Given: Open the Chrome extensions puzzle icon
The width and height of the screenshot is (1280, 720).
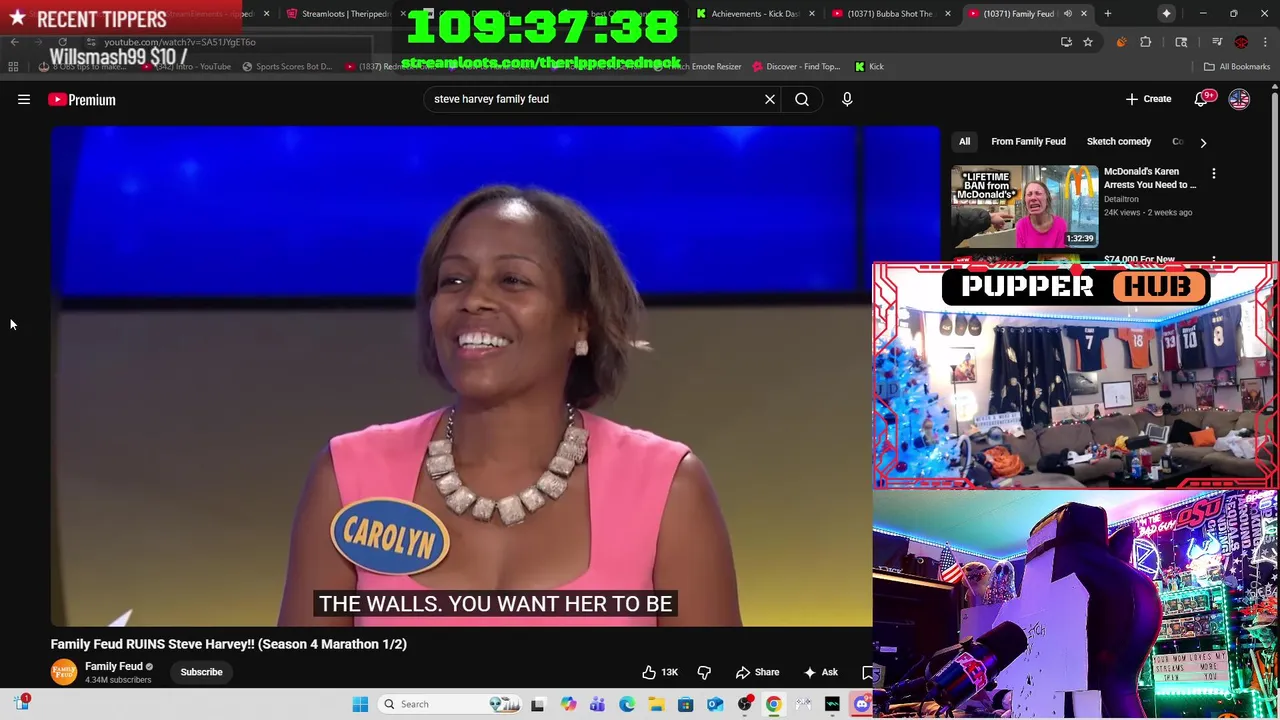Looking at the screenshot, I should pyautogui.click(x=1146, y=42).
